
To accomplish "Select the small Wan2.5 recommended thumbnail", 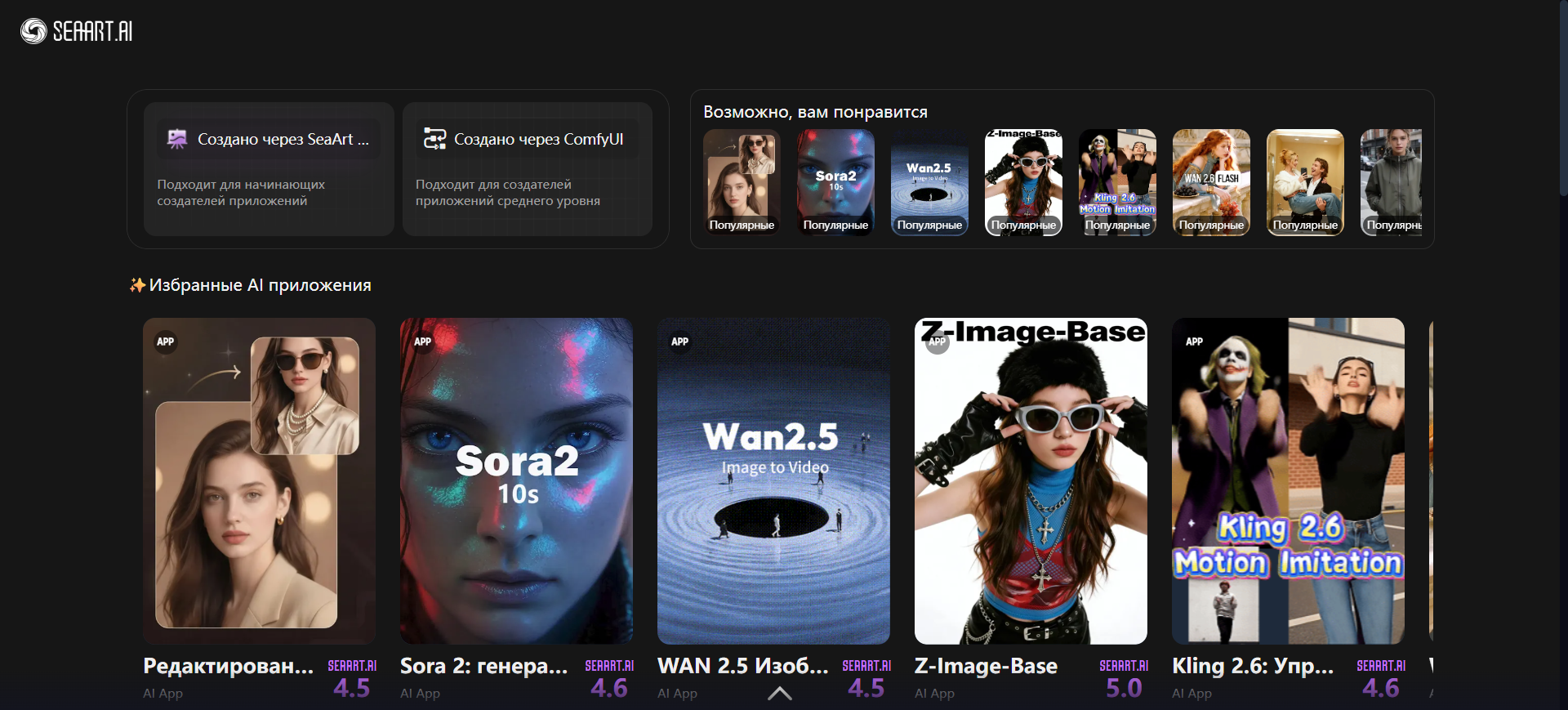I will 929,182.
